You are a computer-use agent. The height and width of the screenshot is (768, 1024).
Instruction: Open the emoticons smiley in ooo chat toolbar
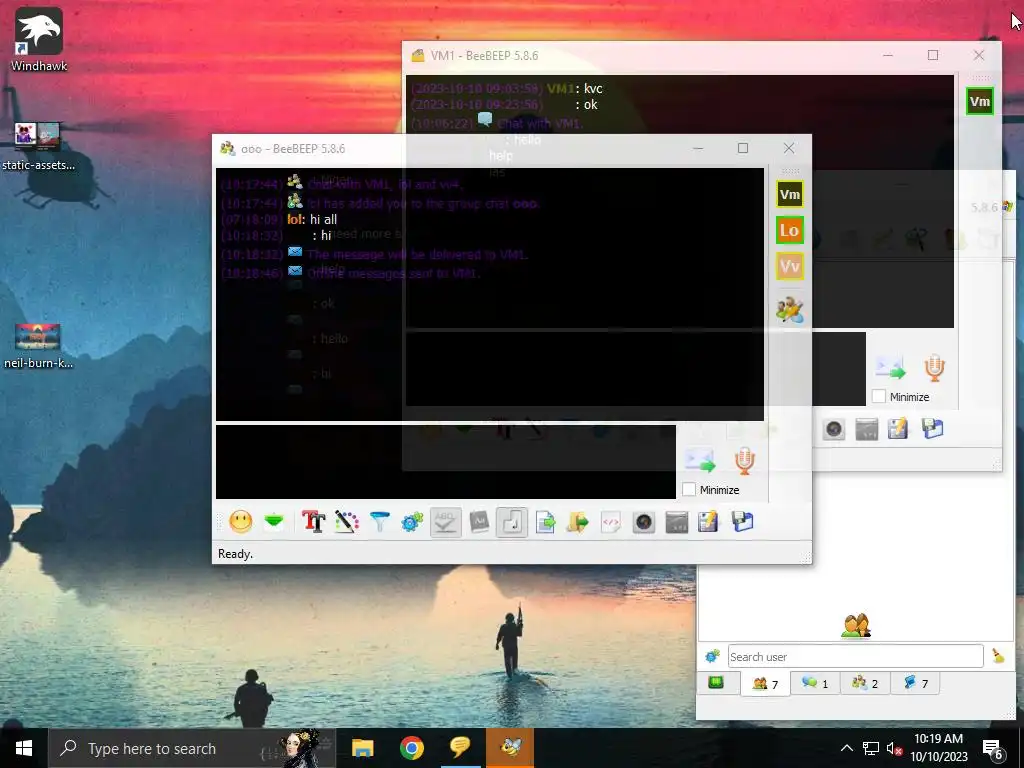241,522
